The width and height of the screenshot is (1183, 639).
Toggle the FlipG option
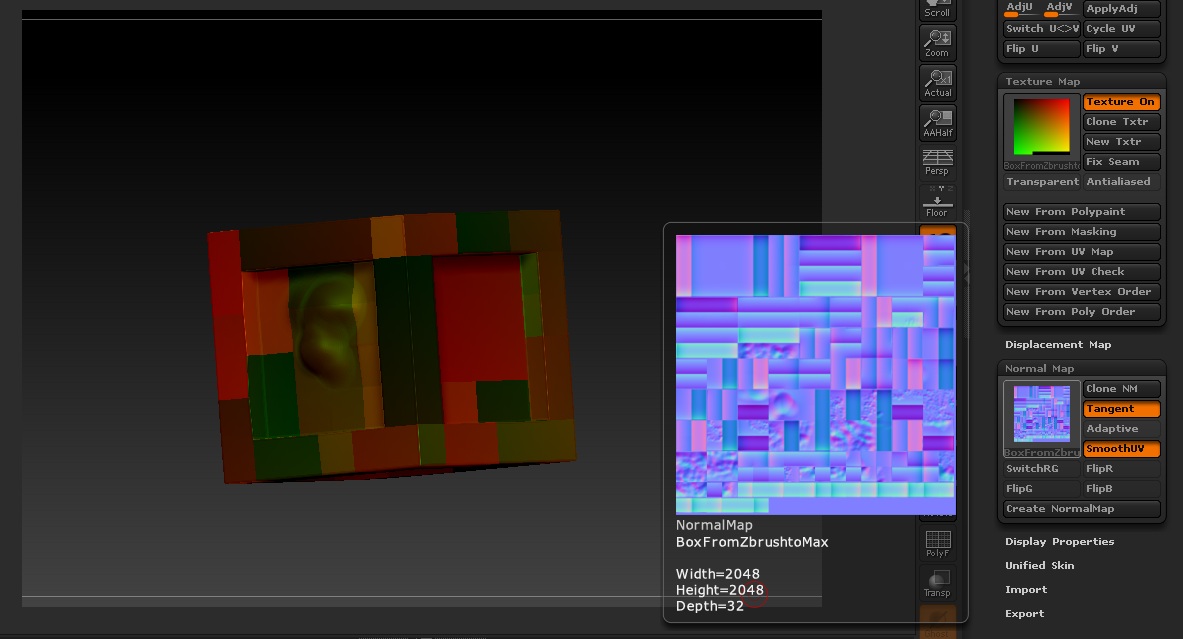(x=1041, y=489)
